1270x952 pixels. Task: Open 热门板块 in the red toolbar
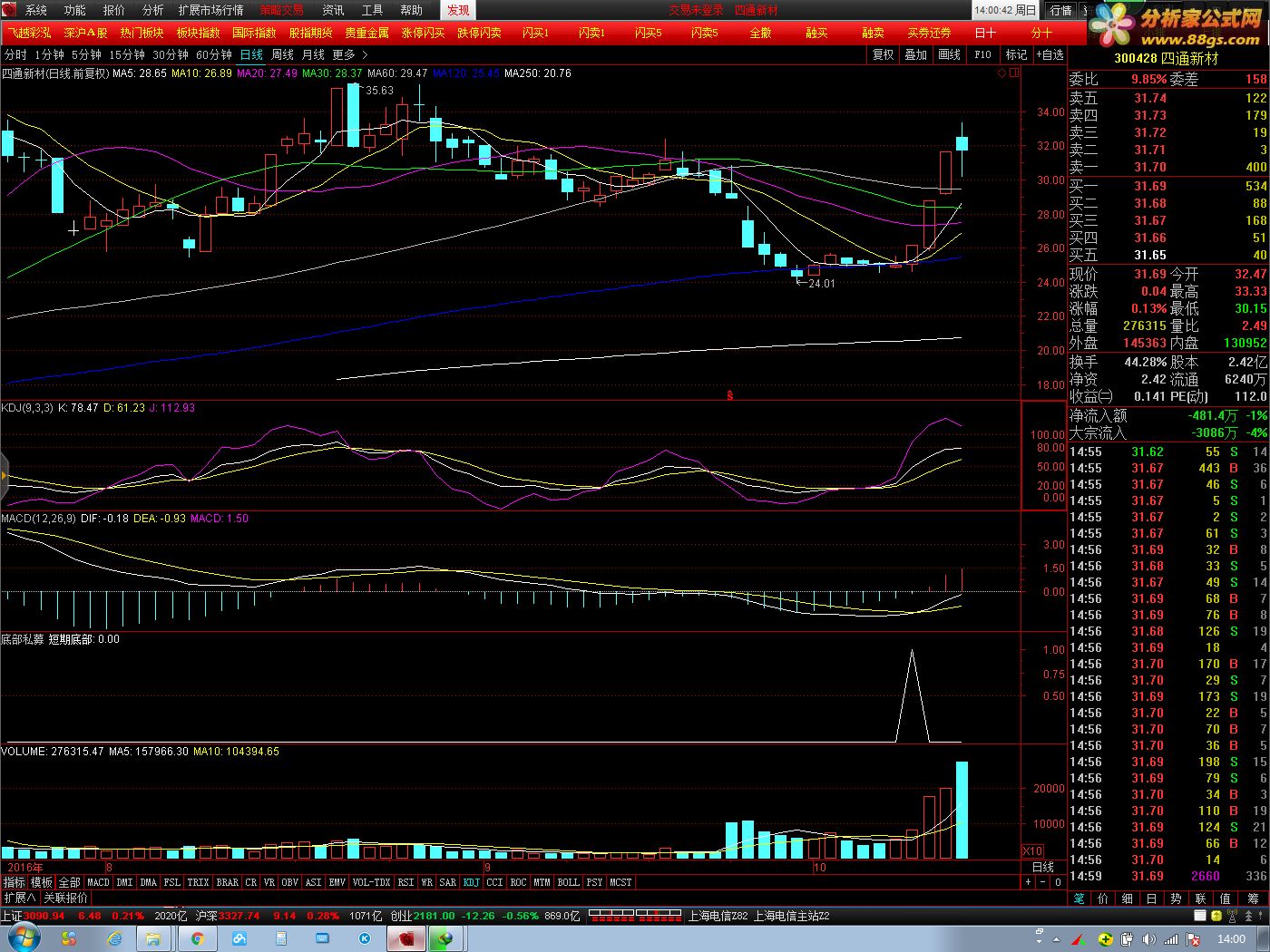(x=142, y=33)
